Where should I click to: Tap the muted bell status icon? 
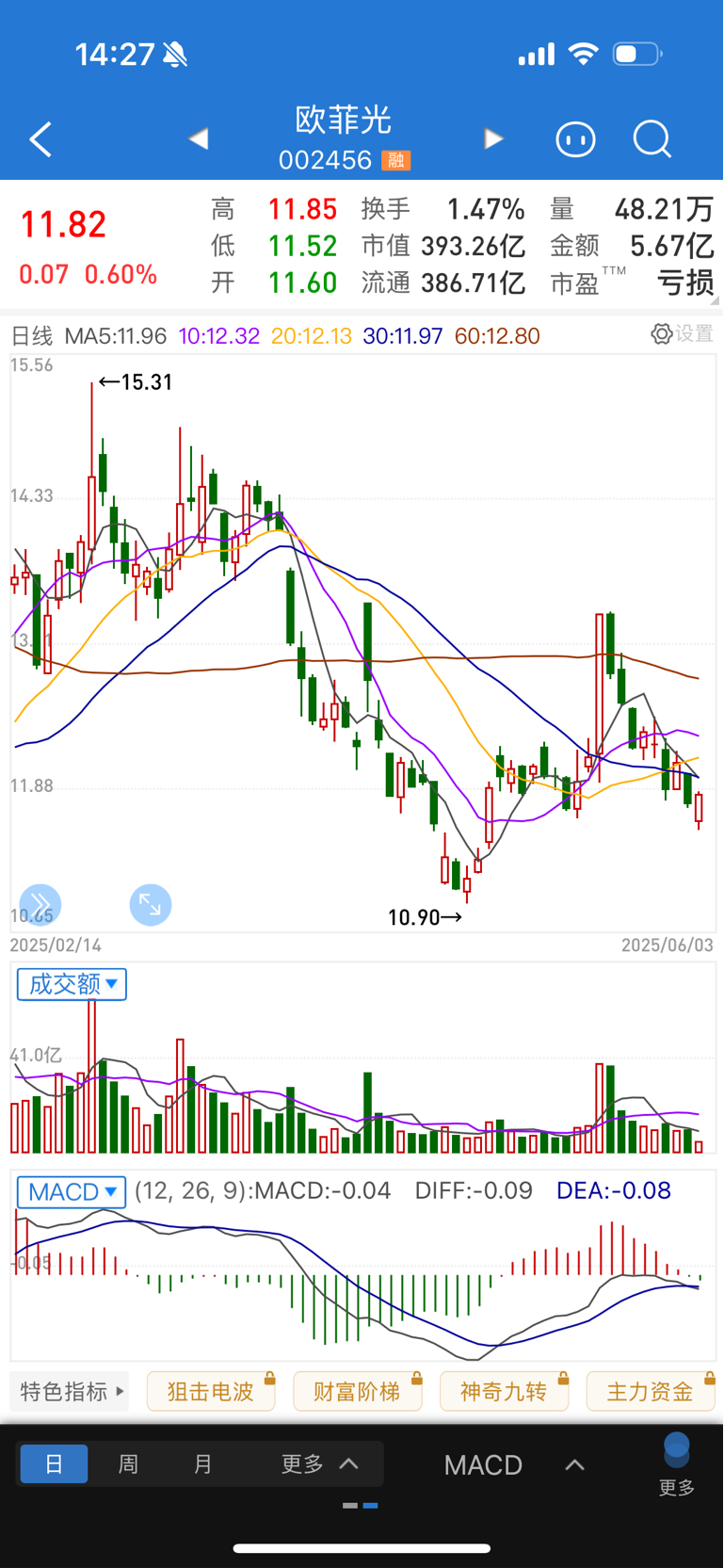pyautogui.click(x=175, y=56)
